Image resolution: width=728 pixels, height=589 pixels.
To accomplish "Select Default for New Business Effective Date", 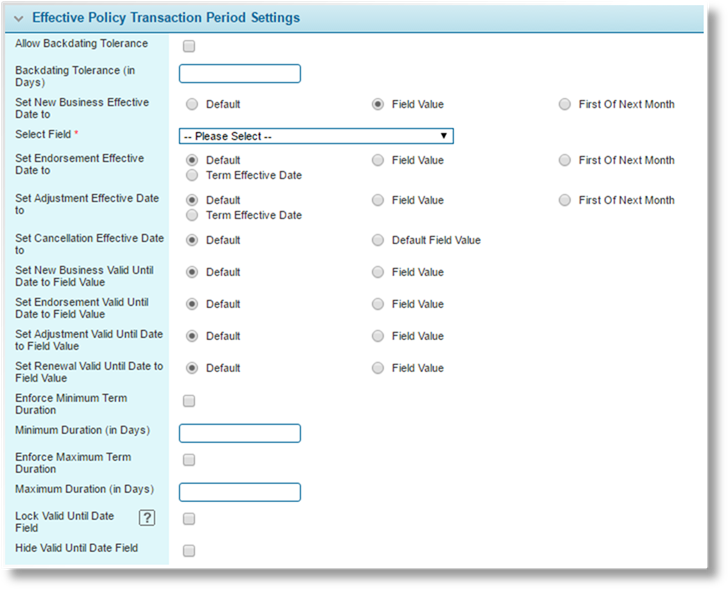I will point(192,104).
